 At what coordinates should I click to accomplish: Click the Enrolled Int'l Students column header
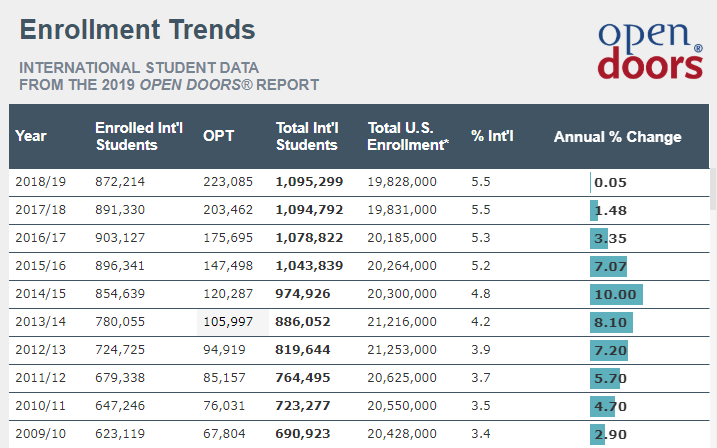(x=126, y=136)
